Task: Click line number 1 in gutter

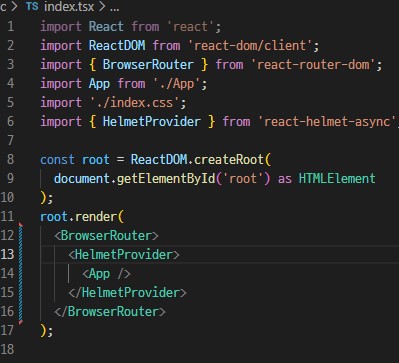Action: tap(10, 26)
